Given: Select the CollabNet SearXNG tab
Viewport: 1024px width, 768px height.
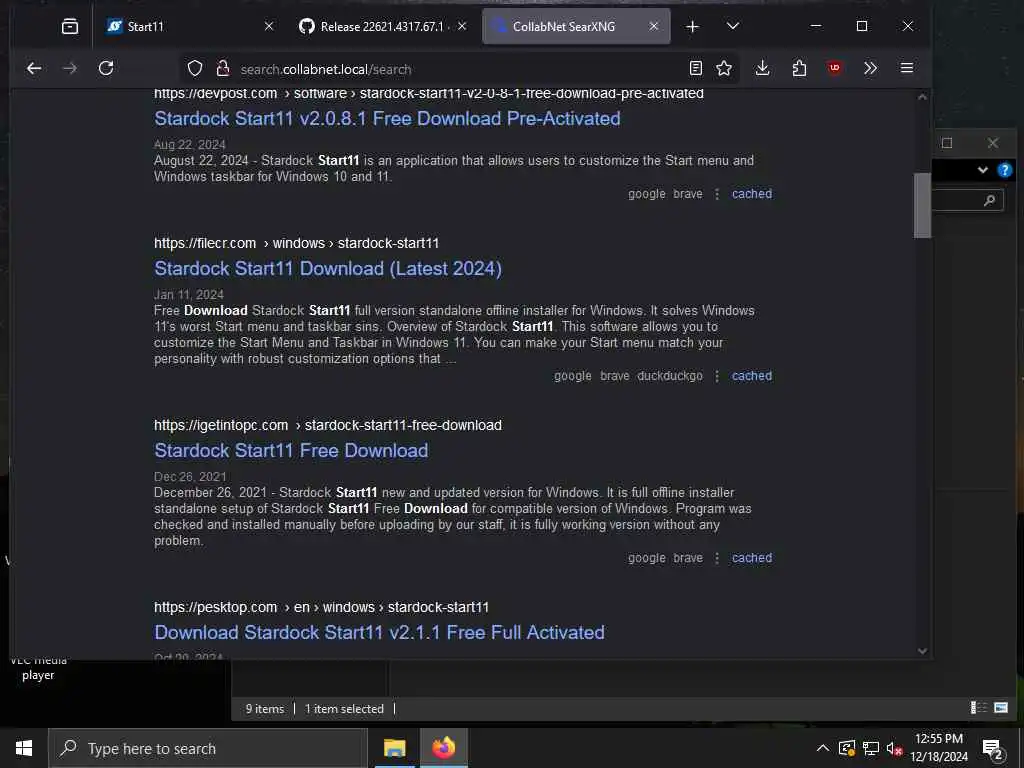Looking at the screenshot, I should pyautogui.click(x=576, y=26).
